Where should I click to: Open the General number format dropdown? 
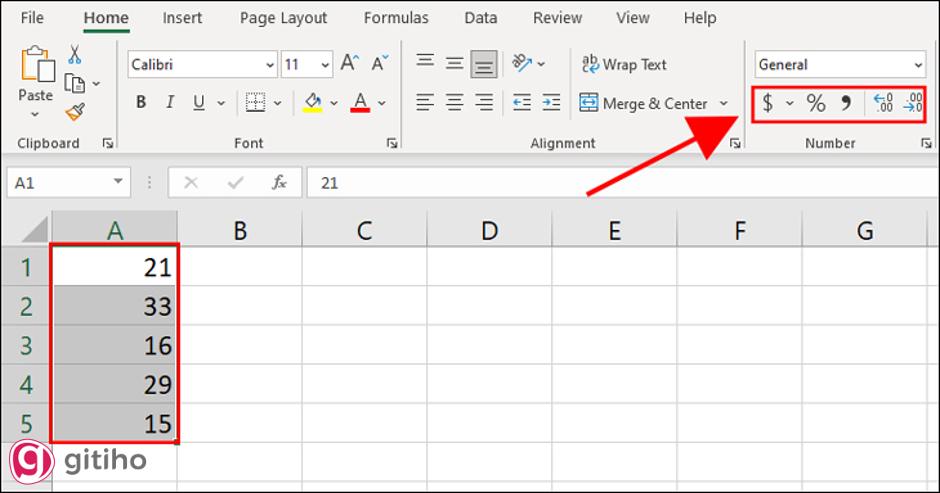[x=918, y=65]
